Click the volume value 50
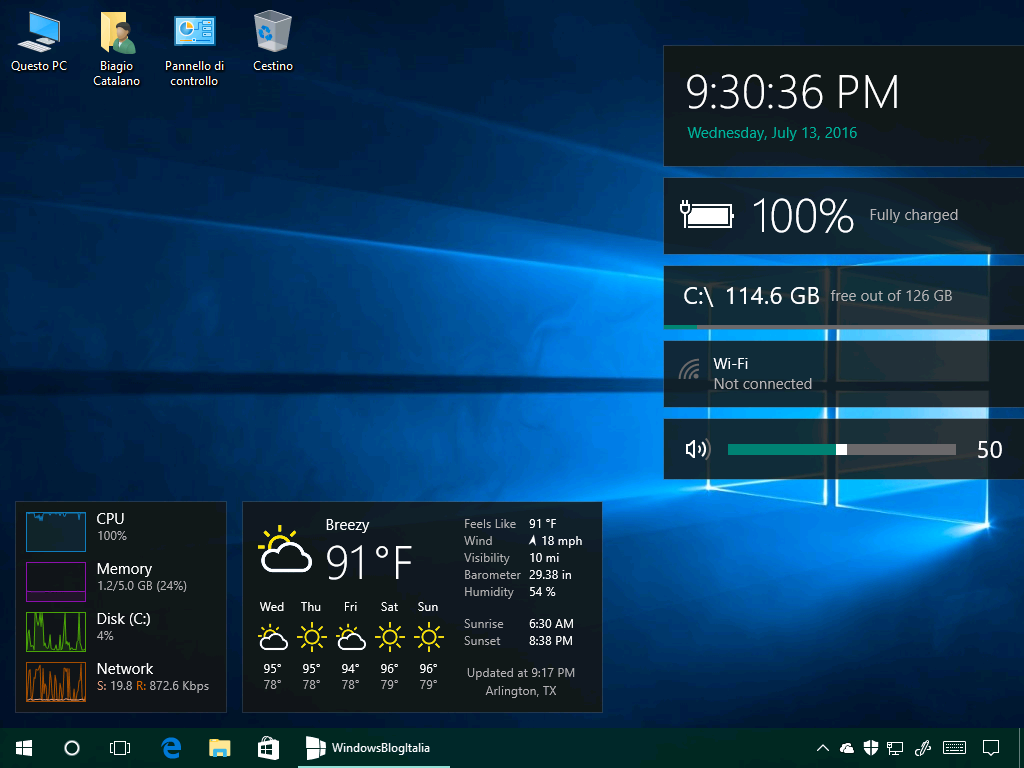The image size is (1024, 768). 989,449
